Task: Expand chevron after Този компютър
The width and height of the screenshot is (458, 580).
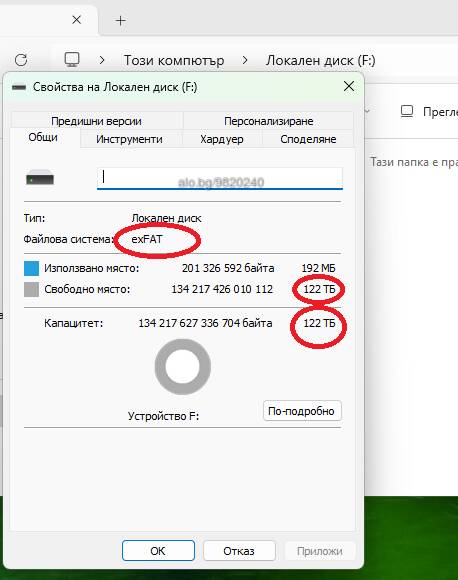Action: [245, 60]
